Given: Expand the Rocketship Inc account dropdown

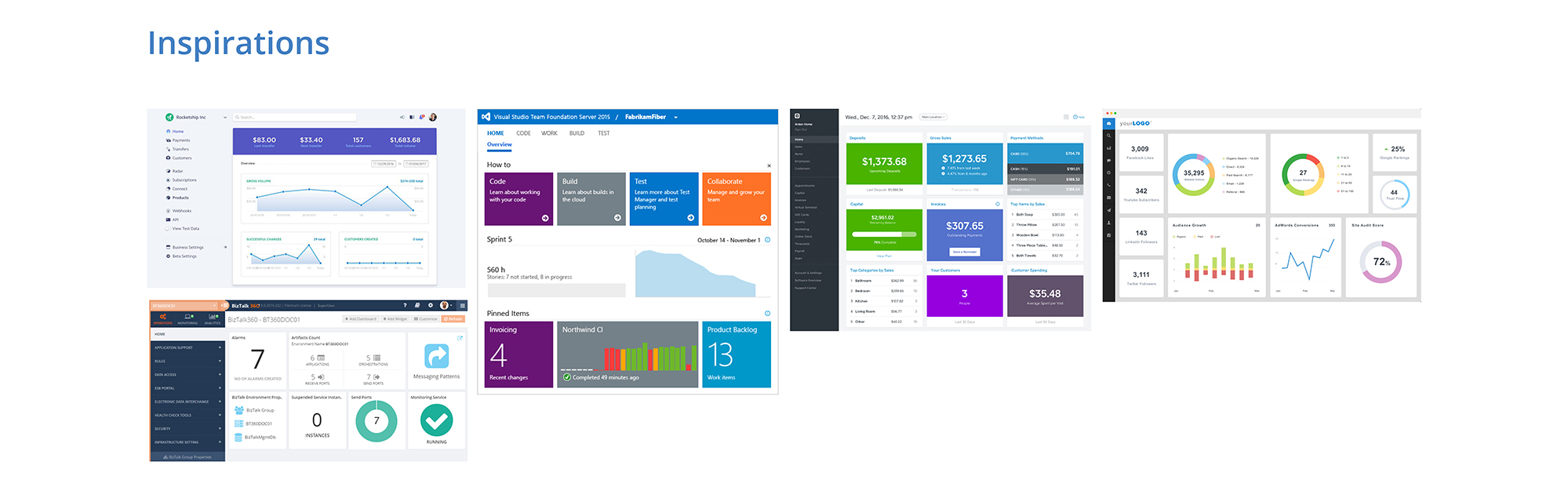Looking at the screenshot, I should (225, 118).
